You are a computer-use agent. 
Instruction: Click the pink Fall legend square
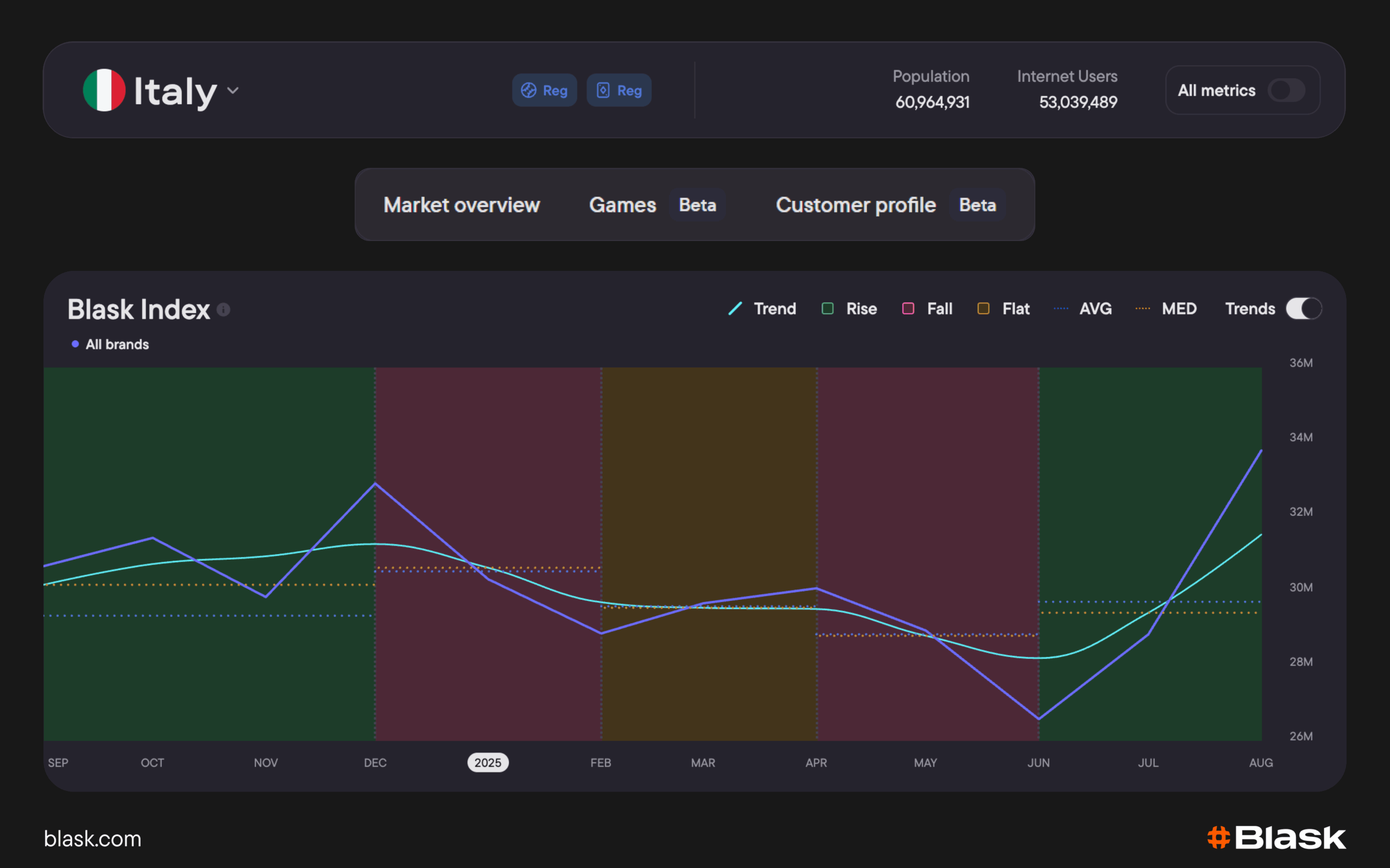tap(908, 309)
